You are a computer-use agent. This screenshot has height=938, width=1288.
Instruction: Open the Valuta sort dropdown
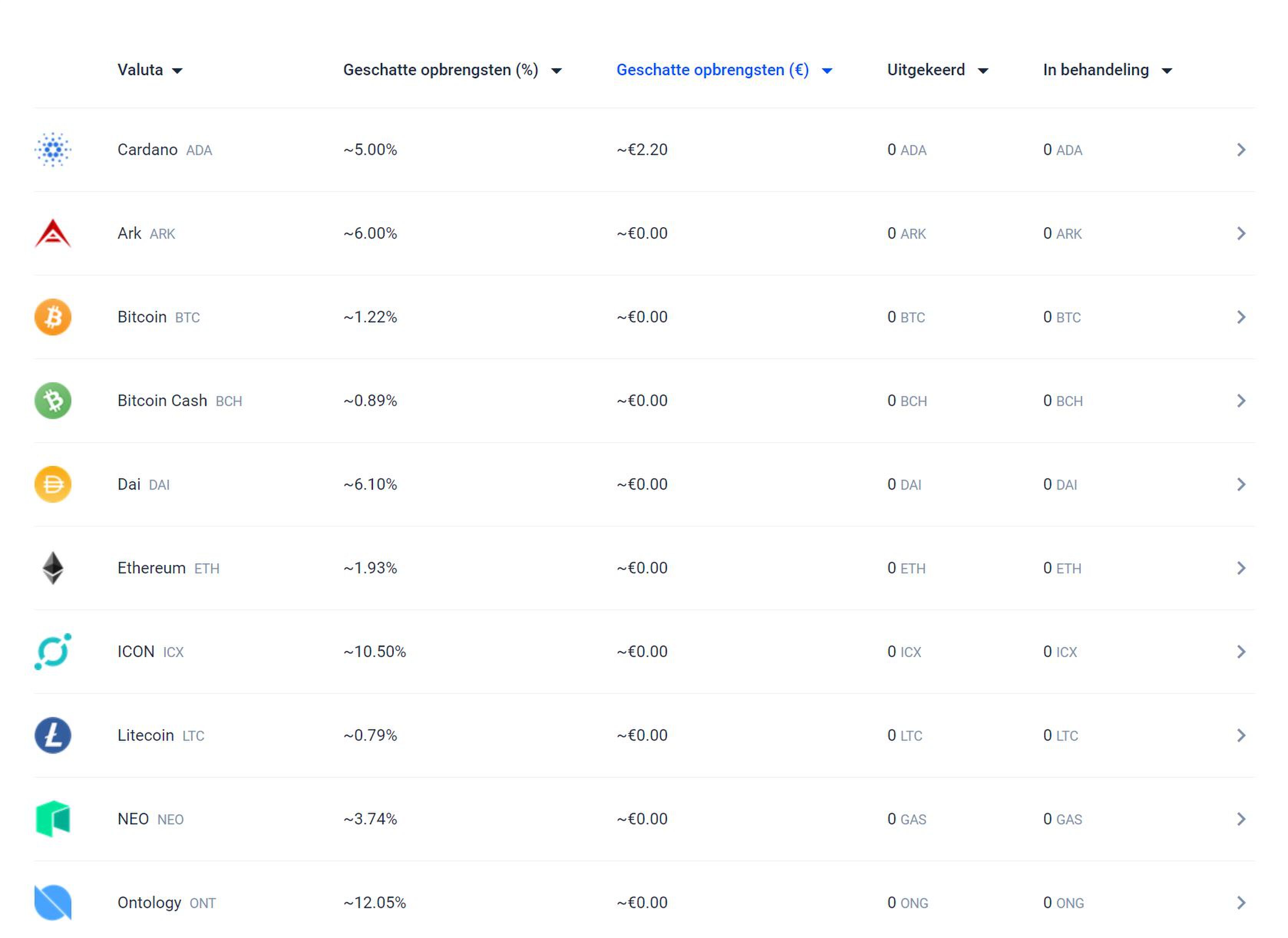(178, 70)
